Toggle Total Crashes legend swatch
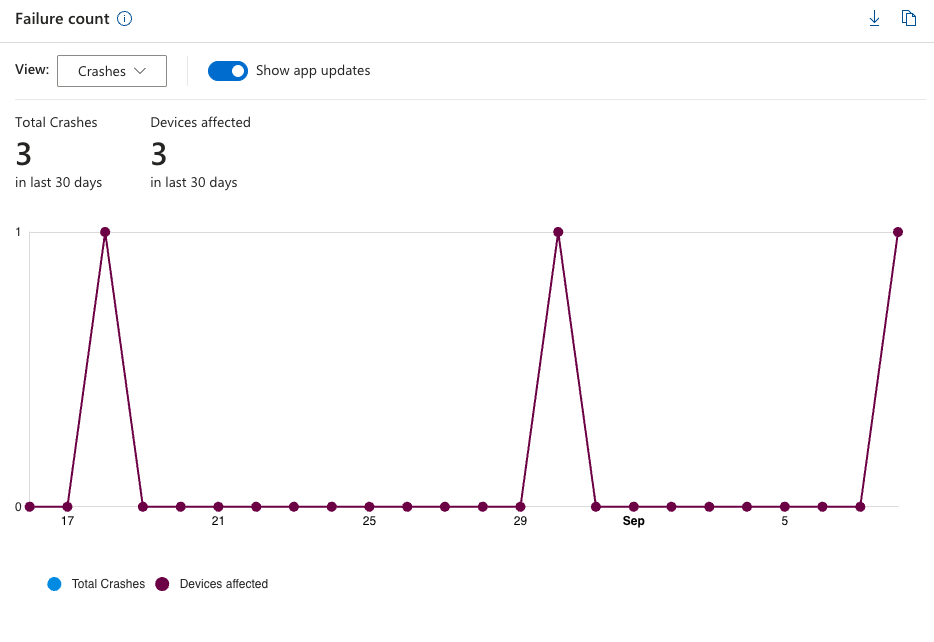The image size is (934, 642). [54, 584]
